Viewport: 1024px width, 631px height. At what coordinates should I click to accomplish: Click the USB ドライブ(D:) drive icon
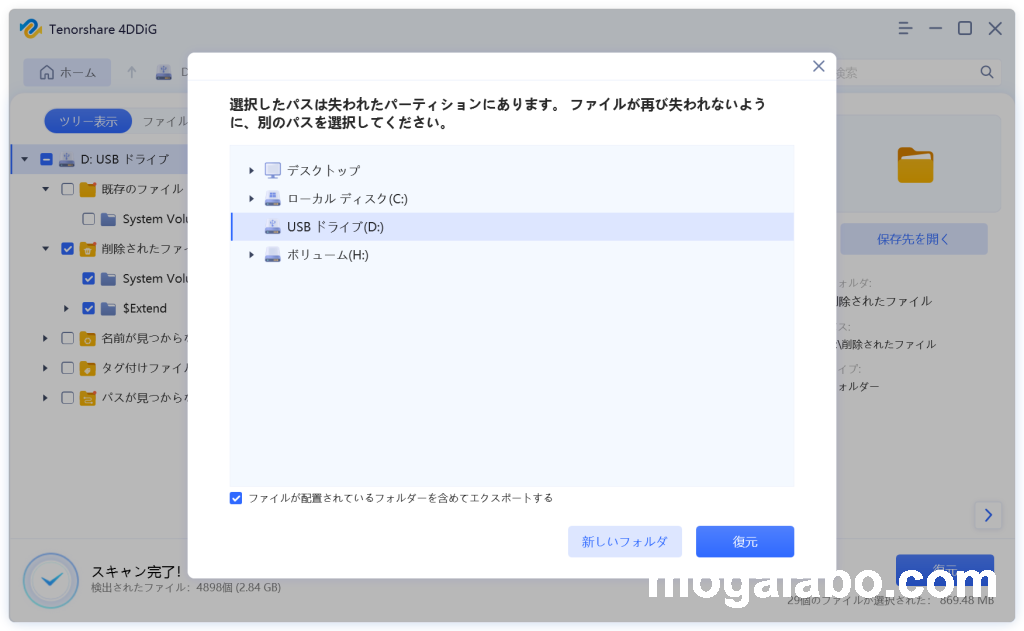[x=272, y=227]
